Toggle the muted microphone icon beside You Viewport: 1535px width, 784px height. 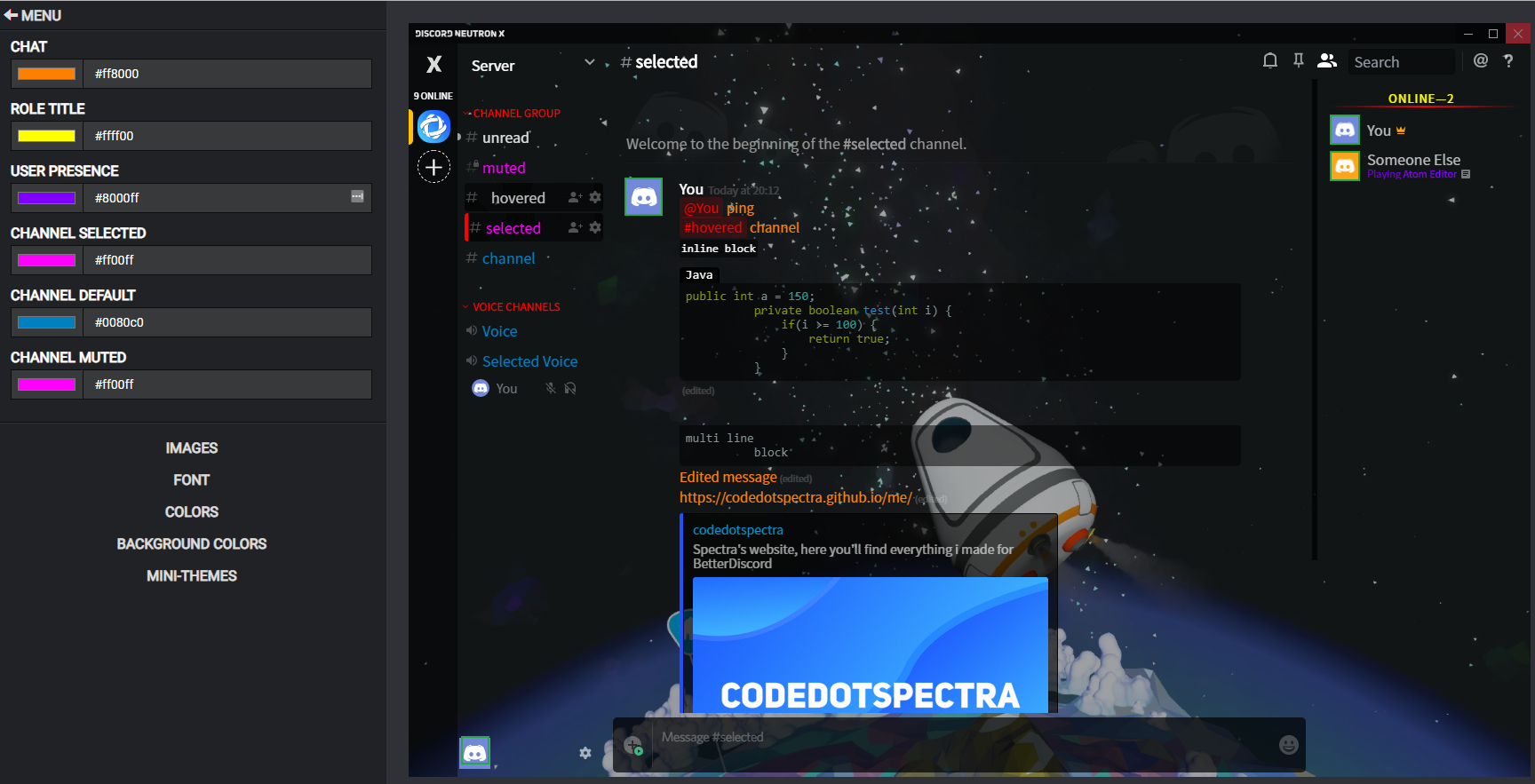tap(551, 388)
